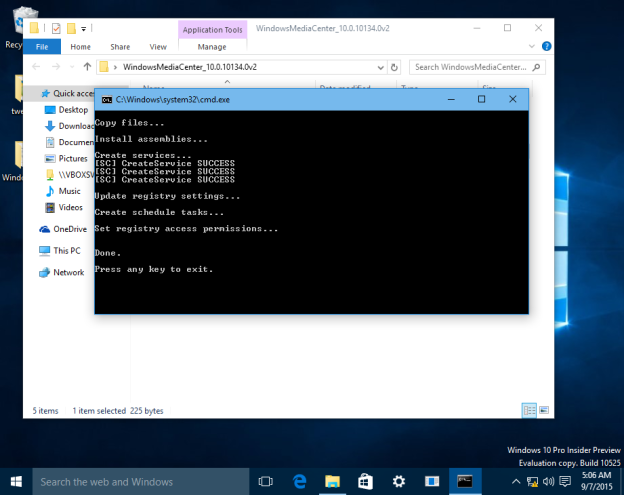Switch Explorer to large icons view

[544, 410]
